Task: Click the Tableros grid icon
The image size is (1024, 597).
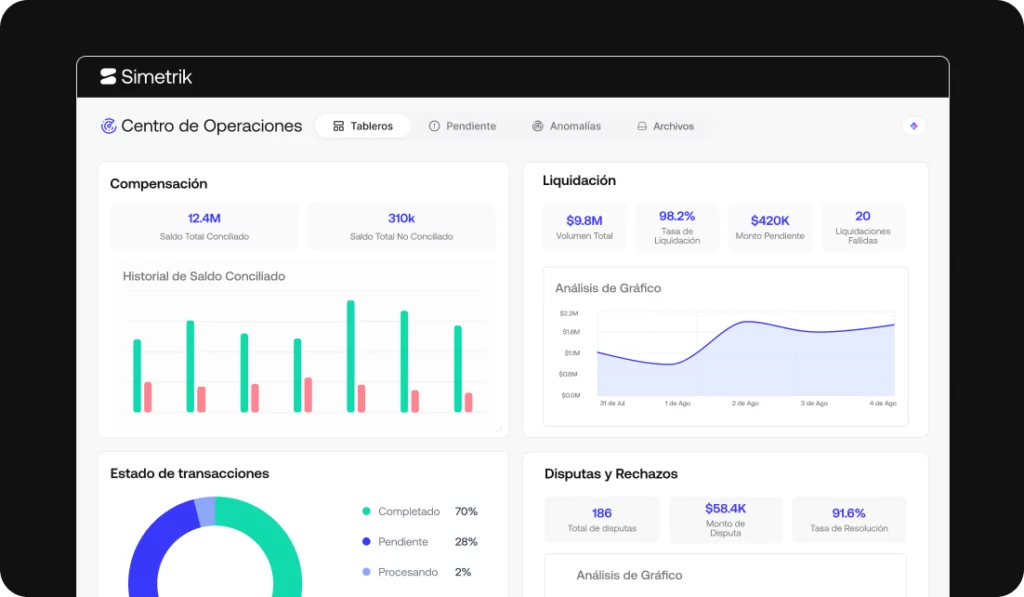Action: pos(338,126)
